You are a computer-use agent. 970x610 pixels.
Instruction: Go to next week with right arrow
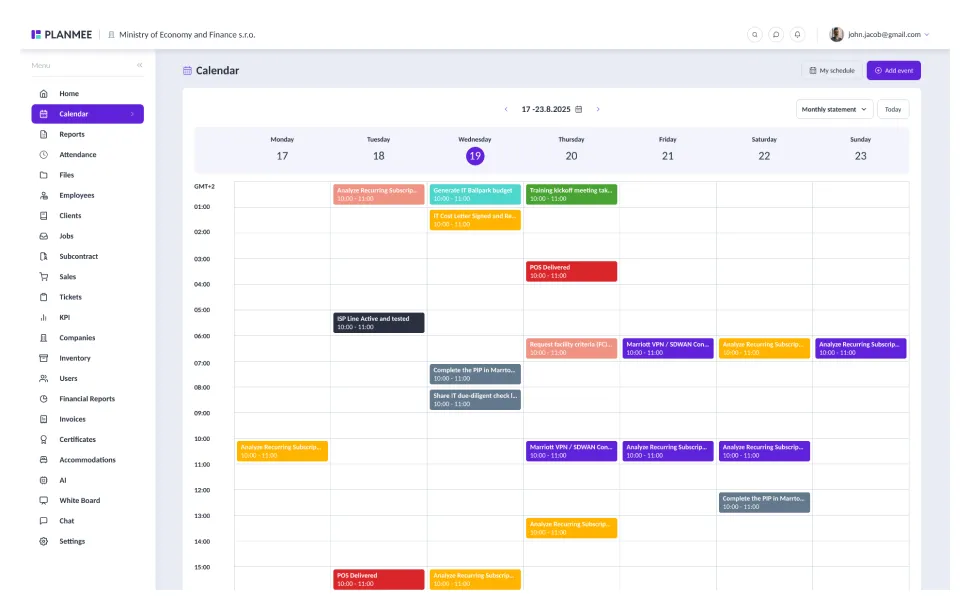tap(598, 110)
